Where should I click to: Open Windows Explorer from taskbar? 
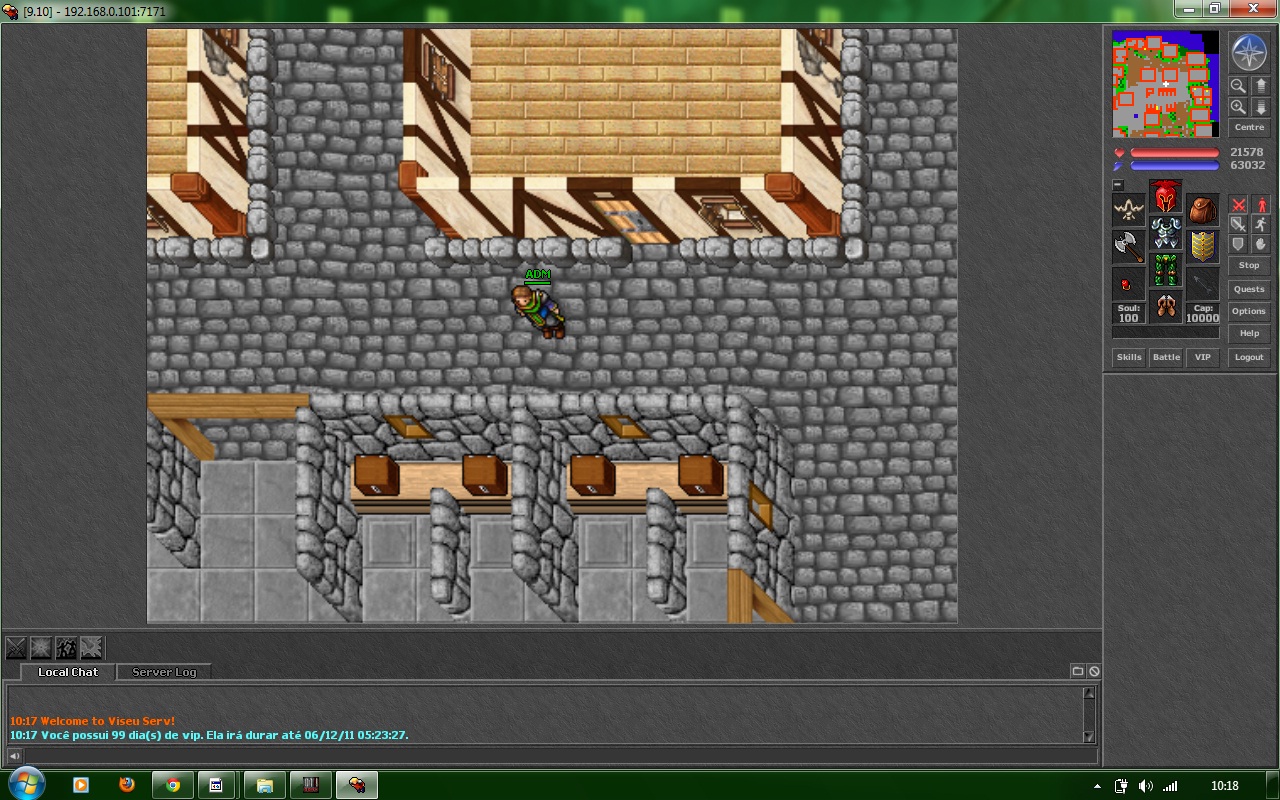coord(264,785)
